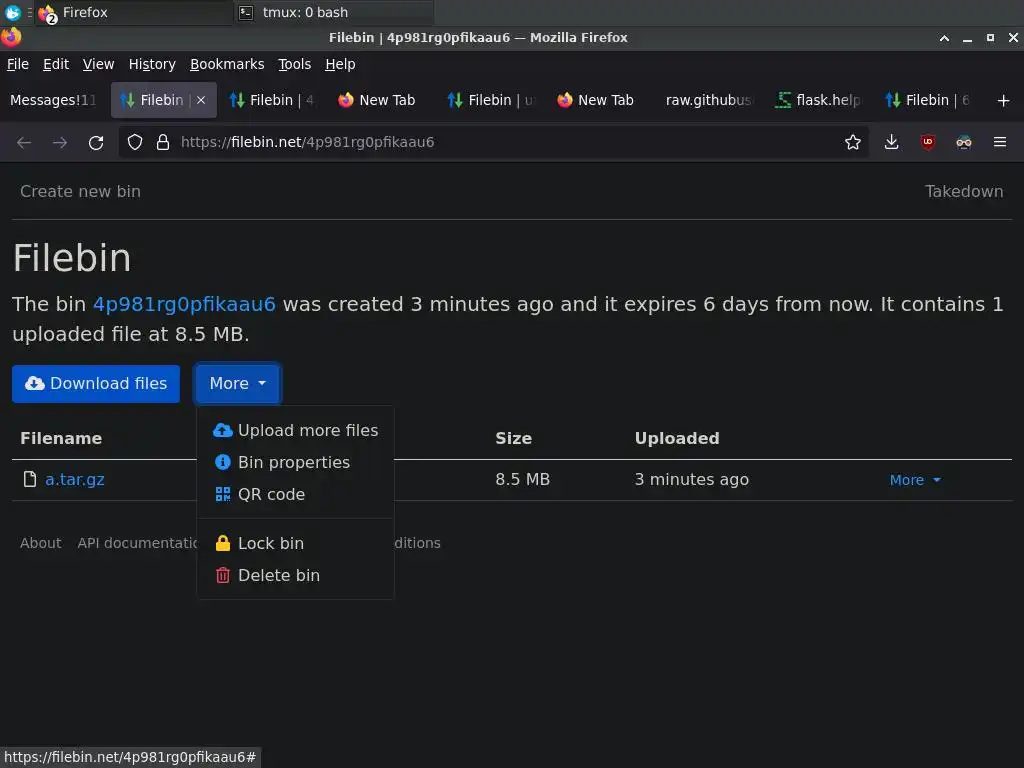Click the red trash icon
The image size is (1024, 768).
coord(223,575)
